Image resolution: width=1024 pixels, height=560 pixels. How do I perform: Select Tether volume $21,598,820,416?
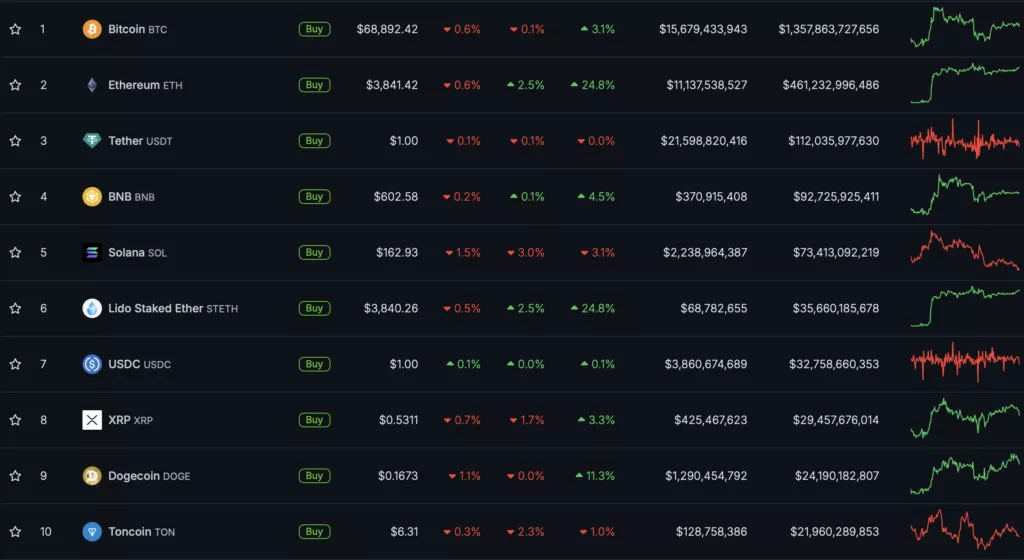(x=704, y=140)
